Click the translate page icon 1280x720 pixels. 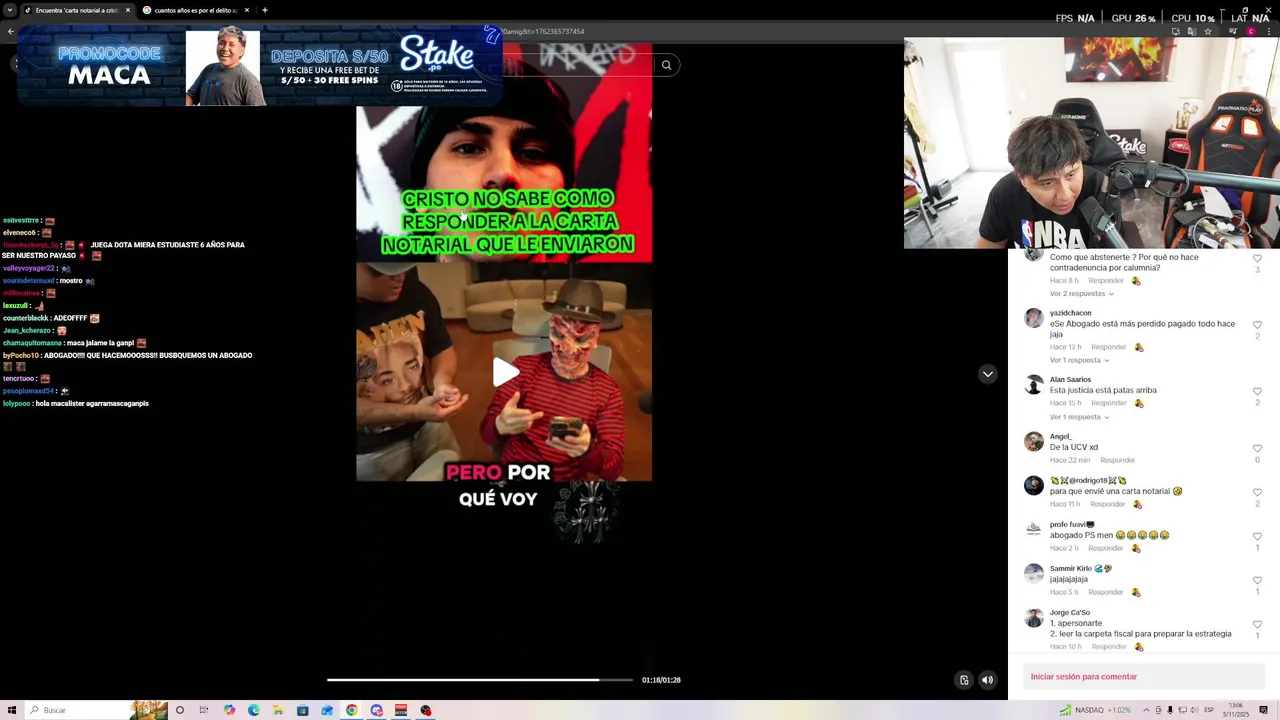tap(1192, 31)
